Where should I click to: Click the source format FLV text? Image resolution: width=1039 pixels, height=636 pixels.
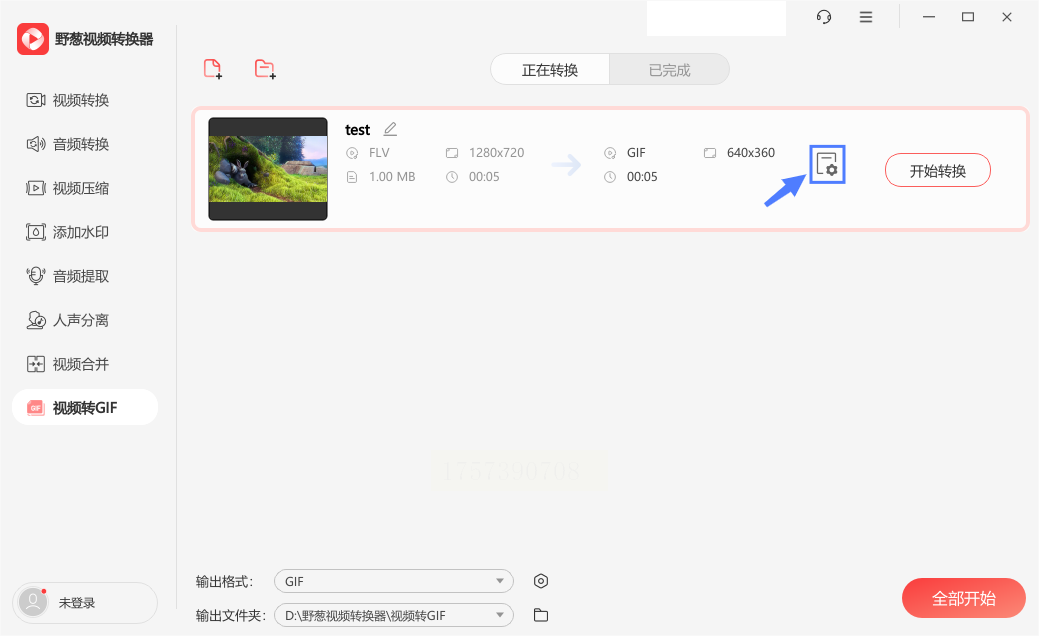(x=379, y=153)
